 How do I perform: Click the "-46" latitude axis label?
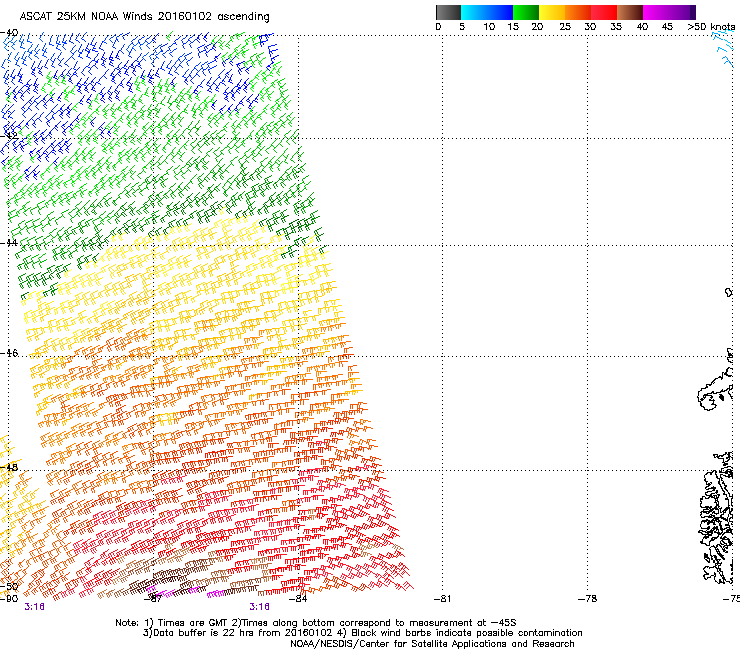pyautogui.click(x=9, y=353)
